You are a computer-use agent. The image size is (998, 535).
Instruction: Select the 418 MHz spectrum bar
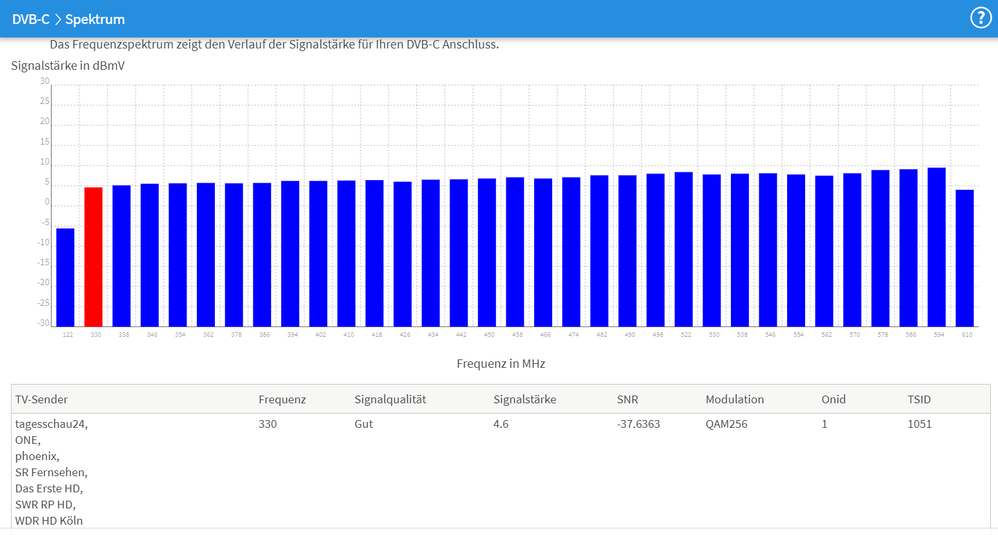tap(374, 253)
